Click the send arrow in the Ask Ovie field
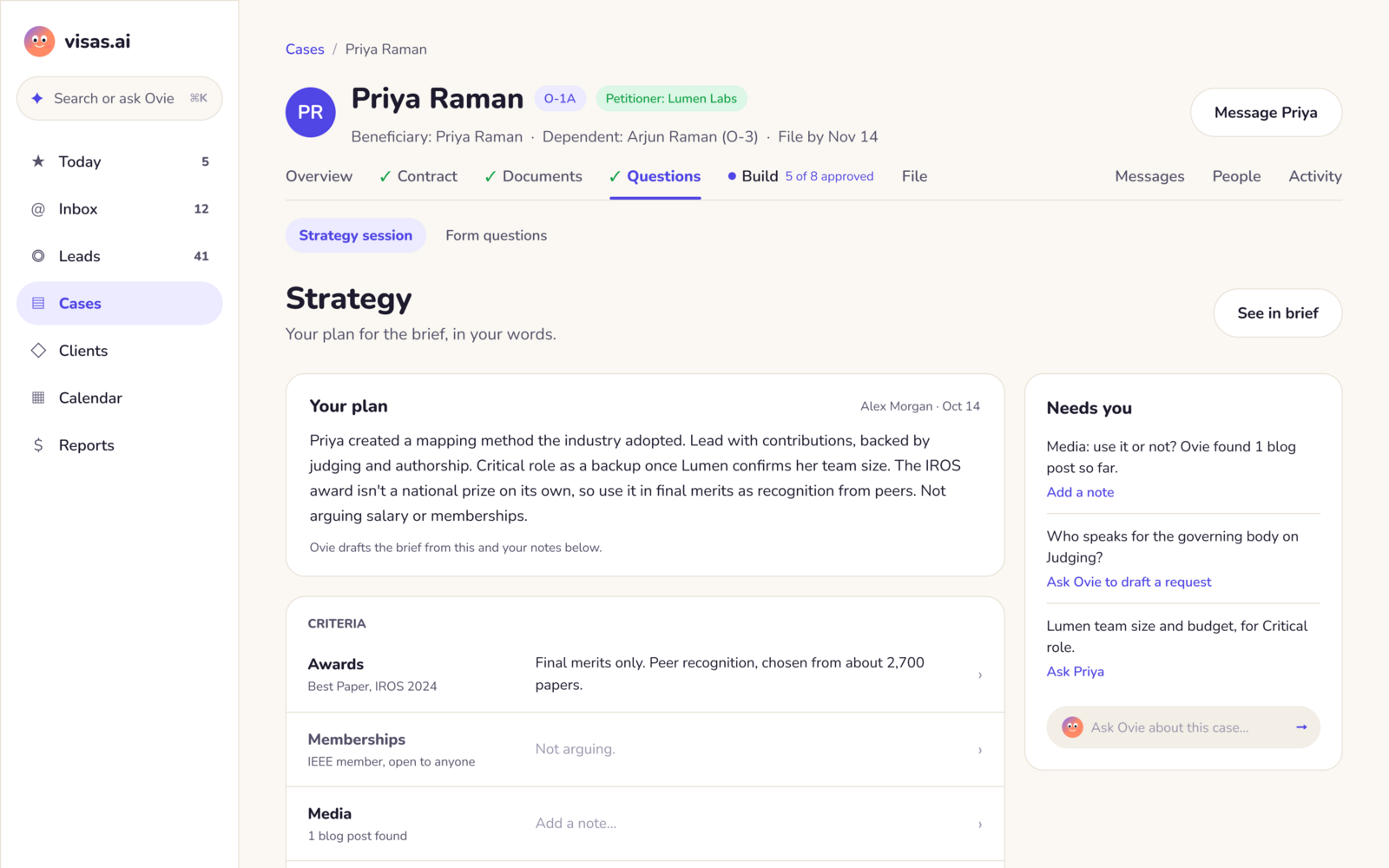 (x=1301, y=727)
